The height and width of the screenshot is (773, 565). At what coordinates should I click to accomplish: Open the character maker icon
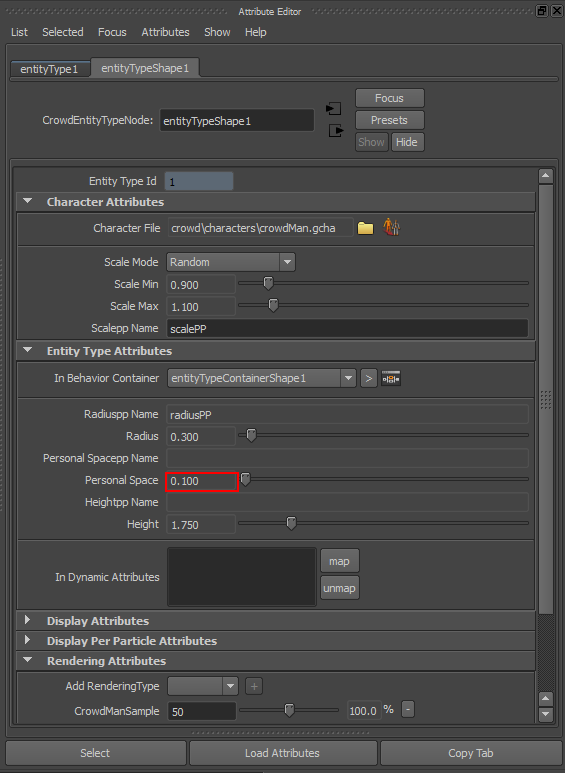pos(391,227)
